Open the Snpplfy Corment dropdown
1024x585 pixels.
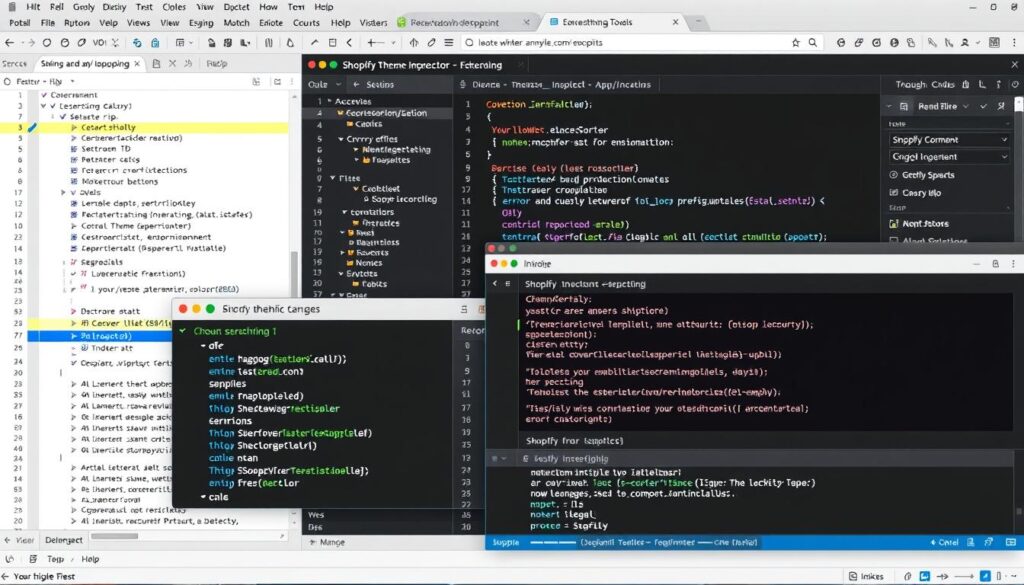click(950, 140)
